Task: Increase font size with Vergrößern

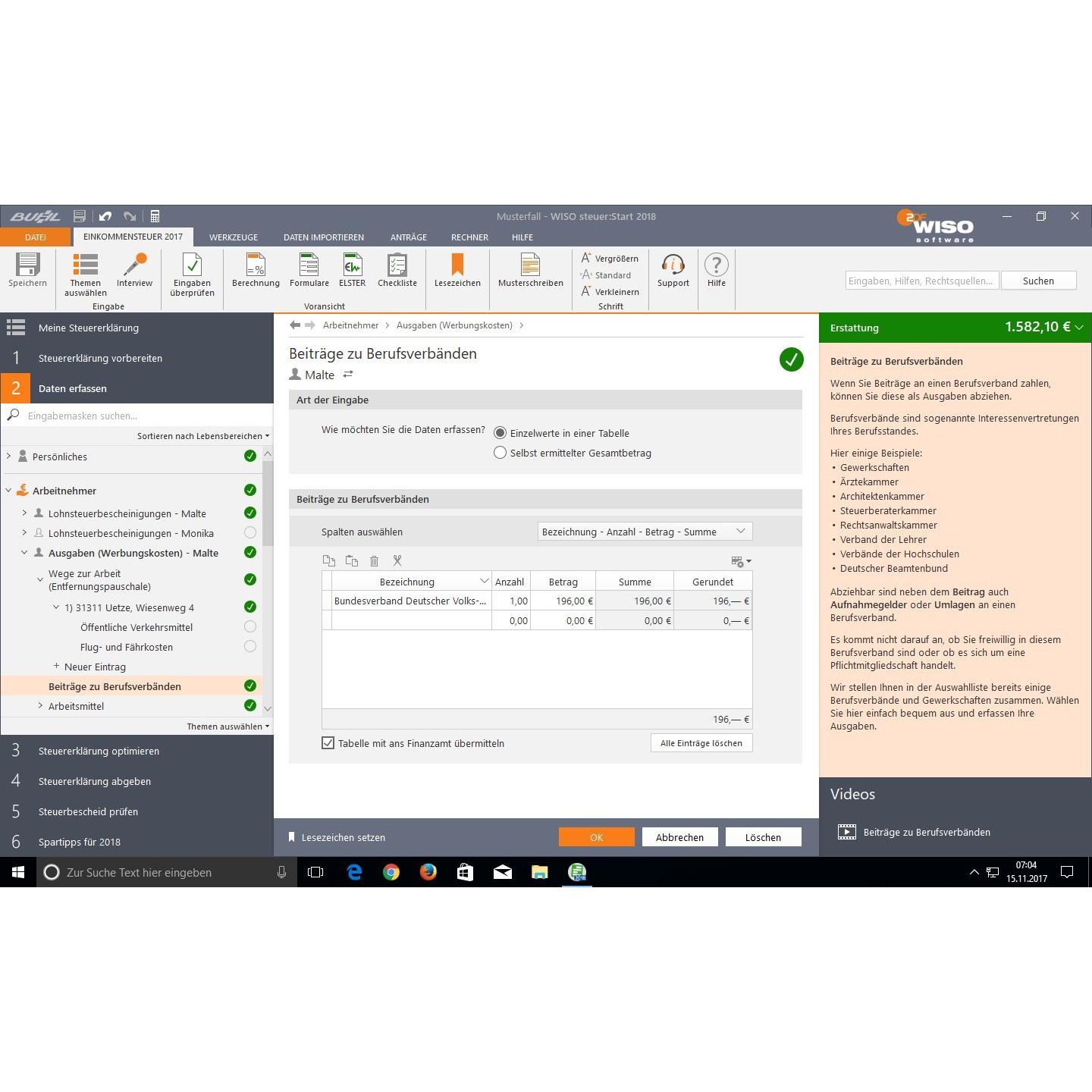Action: tap(610, 259)
